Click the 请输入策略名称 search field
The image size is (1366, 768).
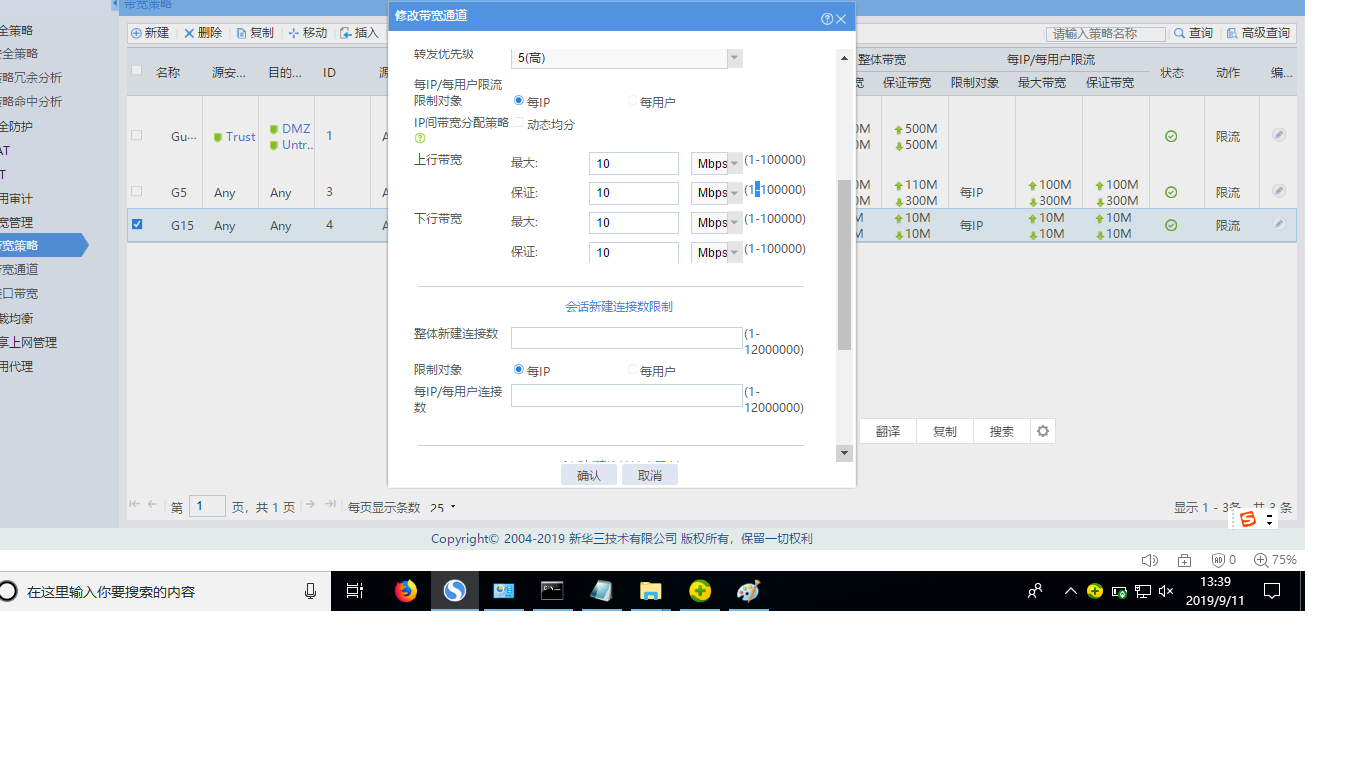[1106, 34]
